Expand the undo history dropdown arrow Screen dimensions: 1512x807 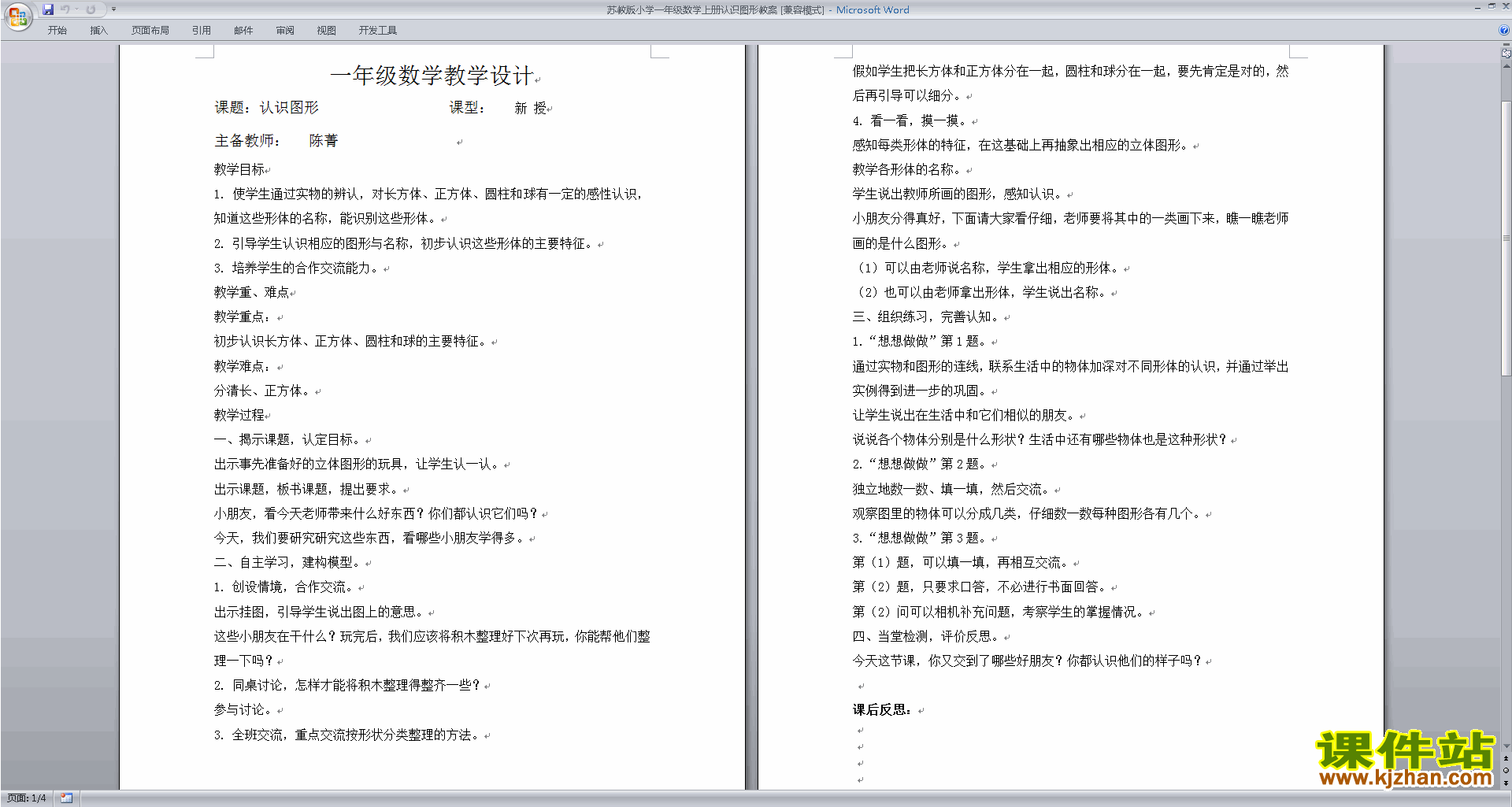(76, 9)
